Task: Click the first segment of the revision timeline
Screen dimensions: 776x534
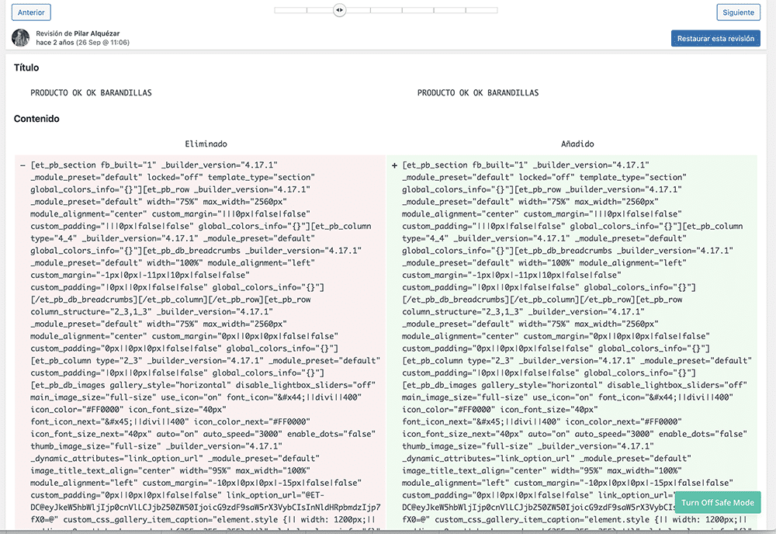Action: (290, 10)
